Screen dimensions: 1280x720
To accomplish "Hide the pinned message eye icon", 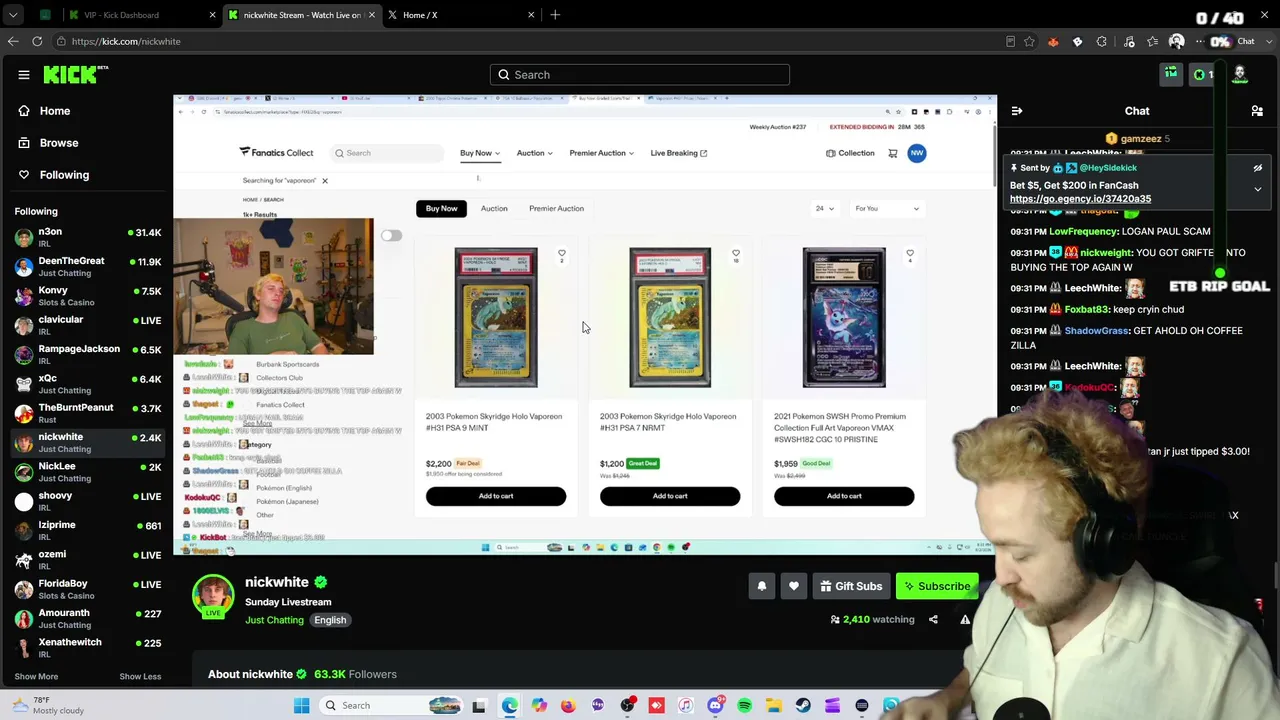I will (x=1258, y=168).
